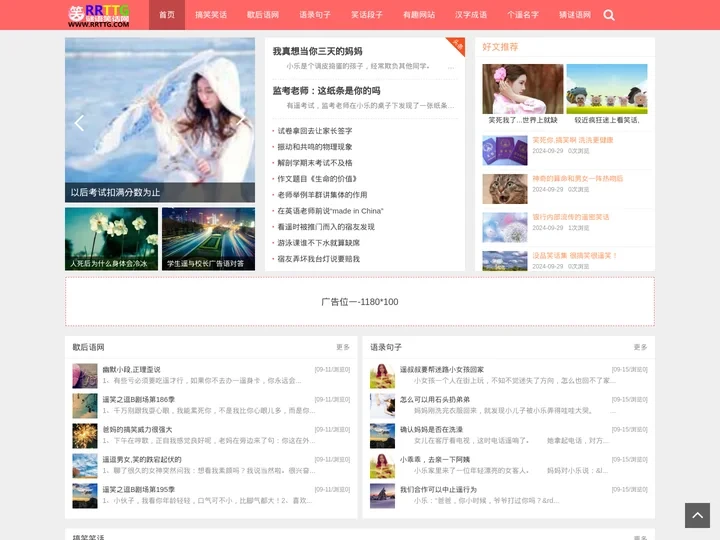Open recommended cartoon sheep image
720x540 pixels.
point(607,89)
